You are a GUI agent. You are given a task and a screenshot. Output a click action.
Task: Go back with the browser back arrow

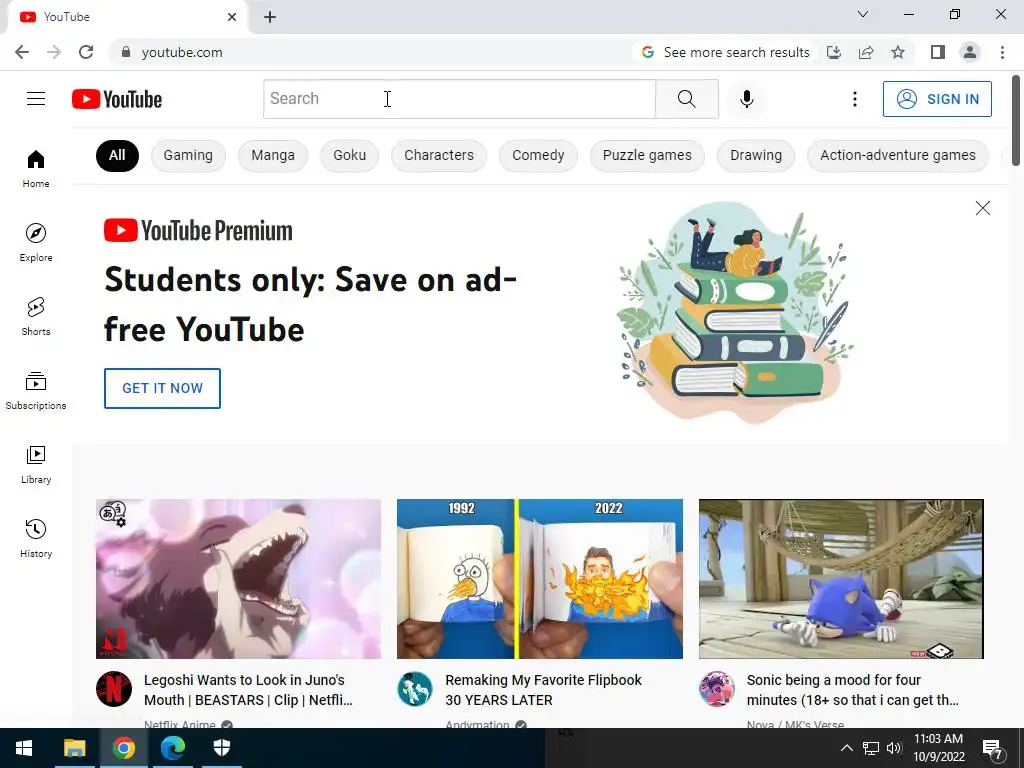(x=22, y=52)
